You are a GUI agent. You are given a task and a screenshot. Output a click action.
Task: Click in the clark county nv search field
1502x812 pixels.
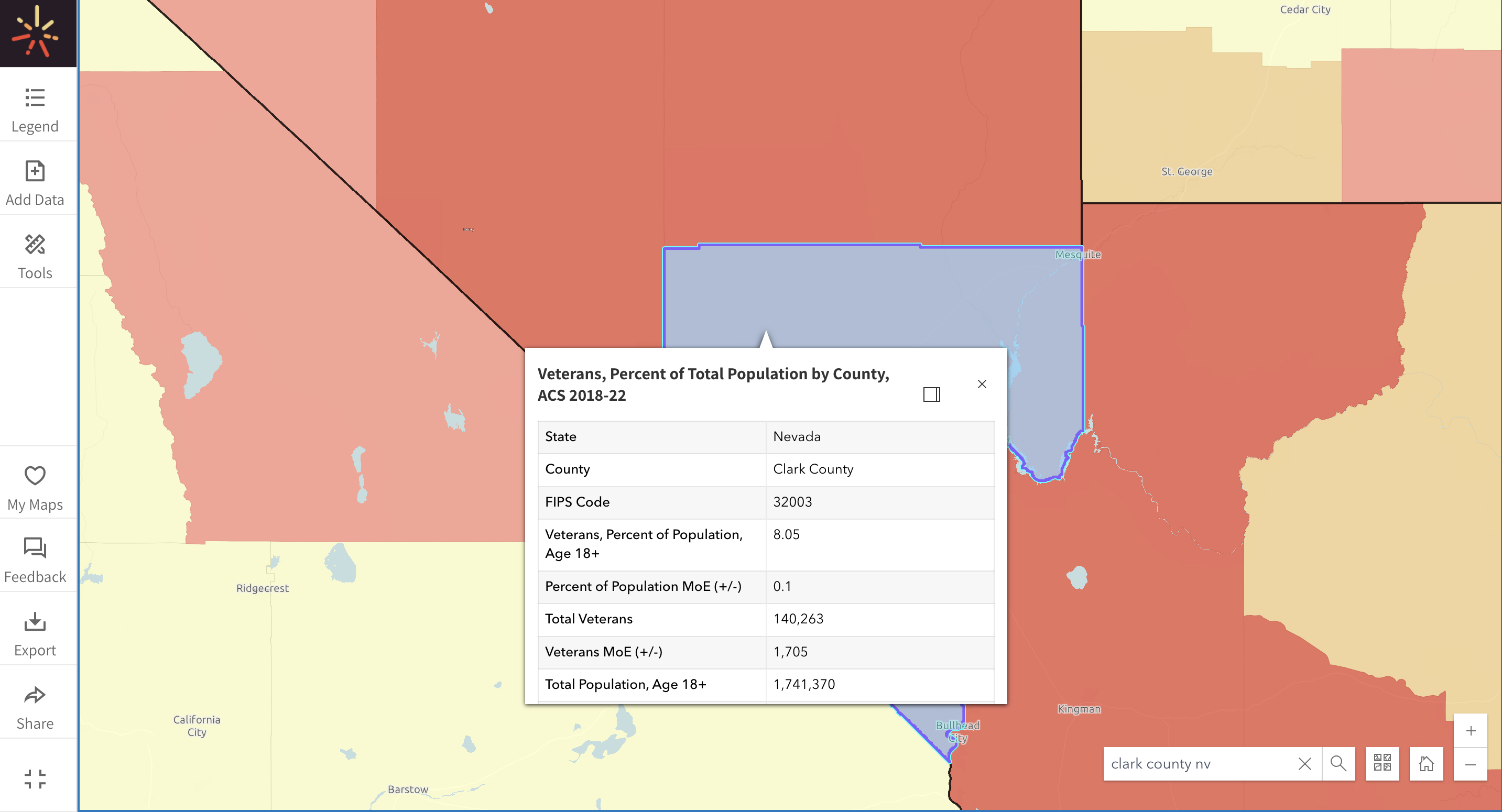pyautogui.click(x=1198, y=764)
